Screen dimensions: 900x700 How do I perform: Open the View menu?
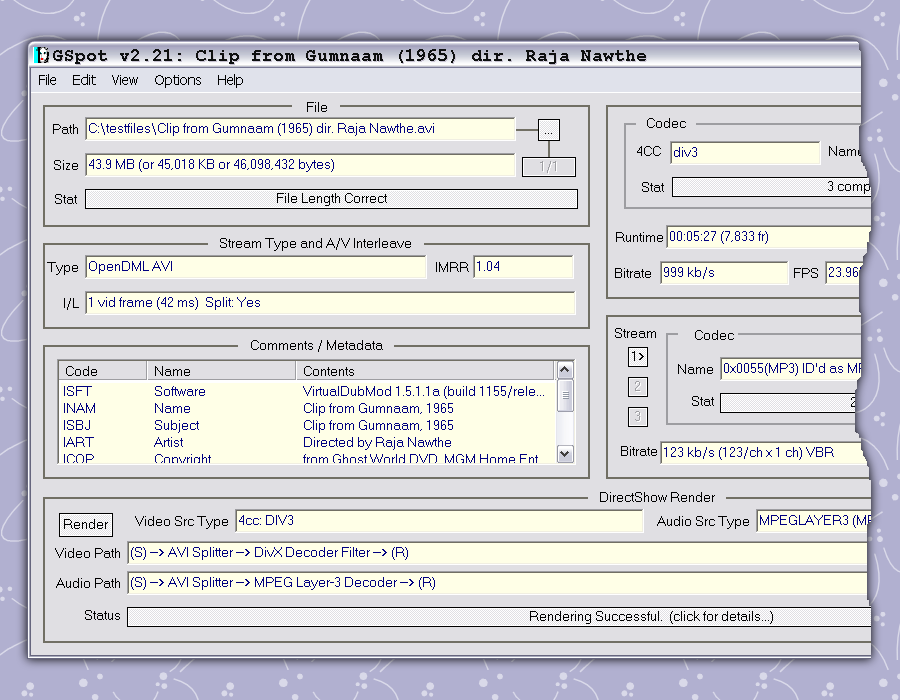coord(125,80)
